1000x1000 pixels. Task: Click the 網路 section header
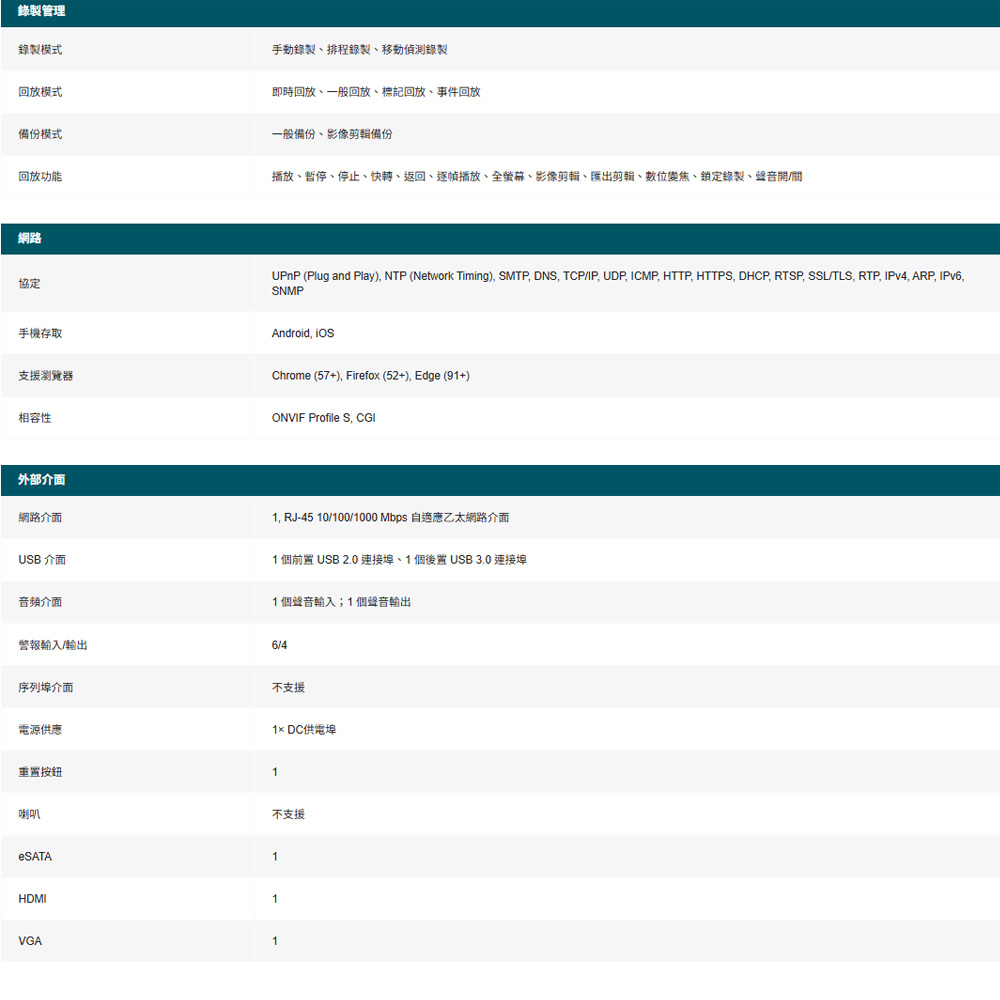click(30, 238)
